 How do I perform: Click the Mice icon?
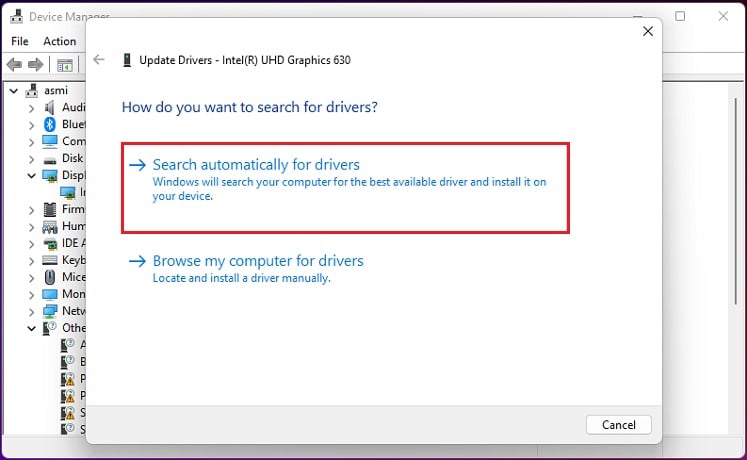tap(50, 277)
